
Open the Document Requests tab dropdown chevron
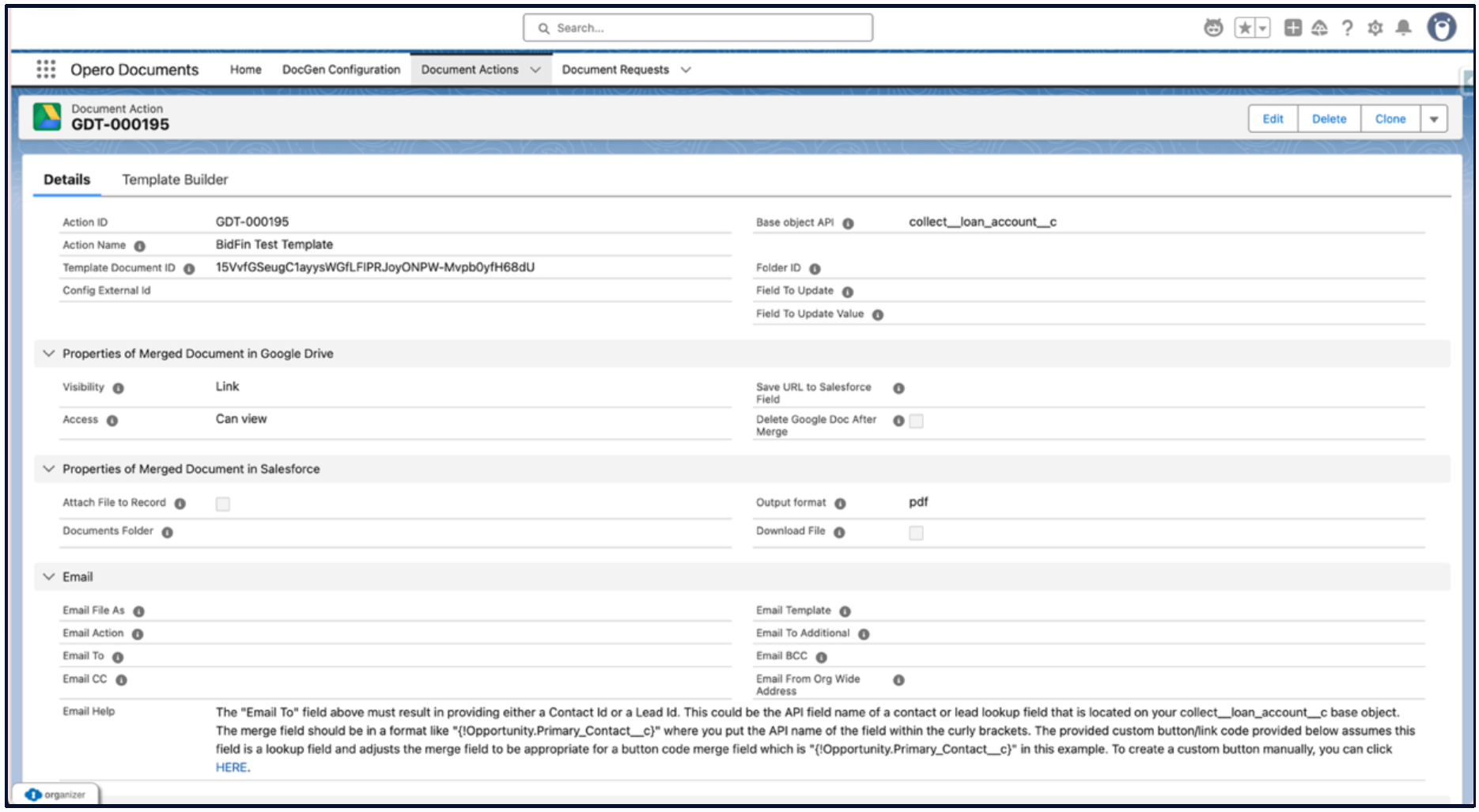point(686,70)
